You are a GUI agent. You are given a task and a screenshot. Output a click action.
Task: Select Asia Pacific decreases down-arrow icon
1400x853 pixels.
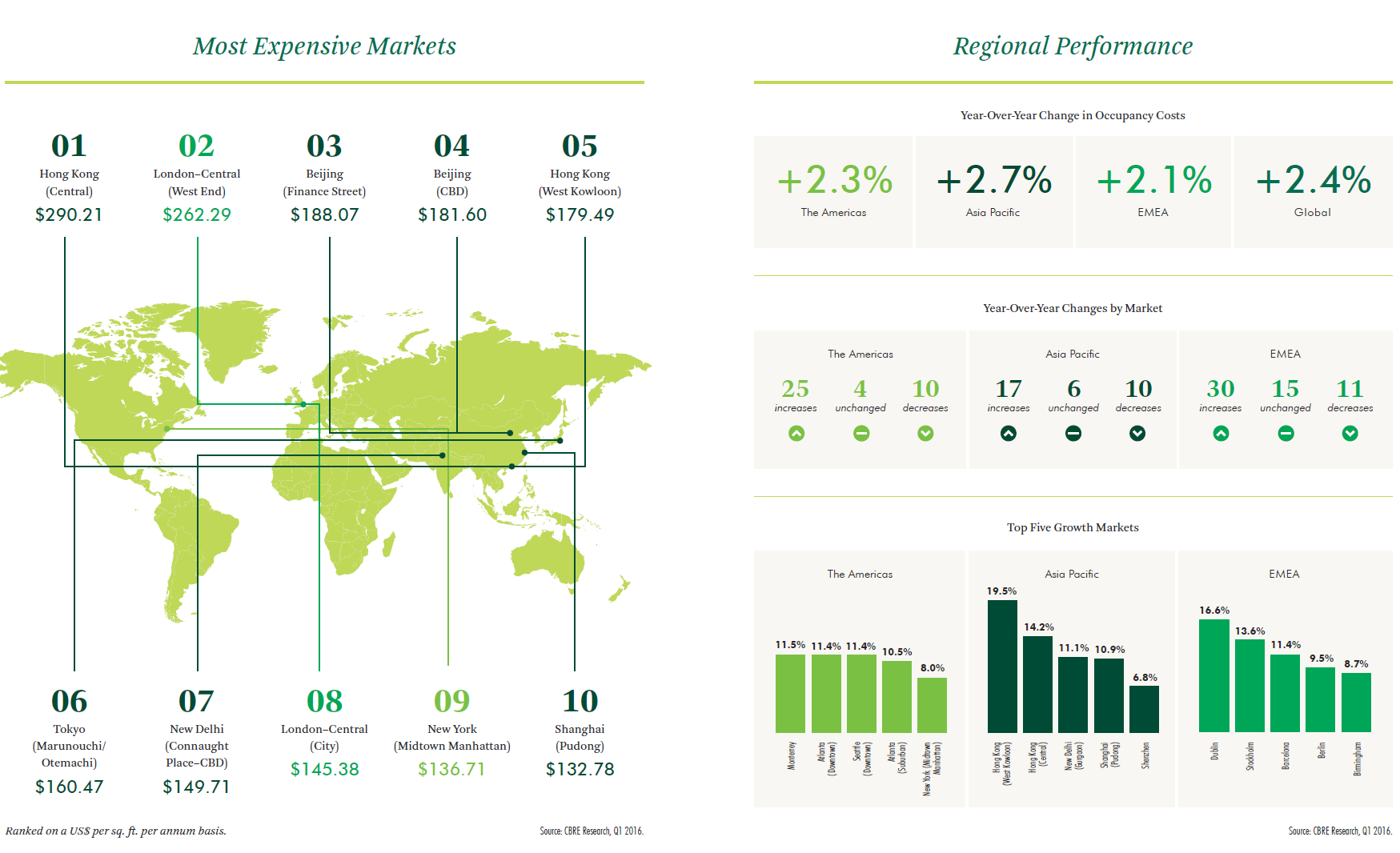1137,433
